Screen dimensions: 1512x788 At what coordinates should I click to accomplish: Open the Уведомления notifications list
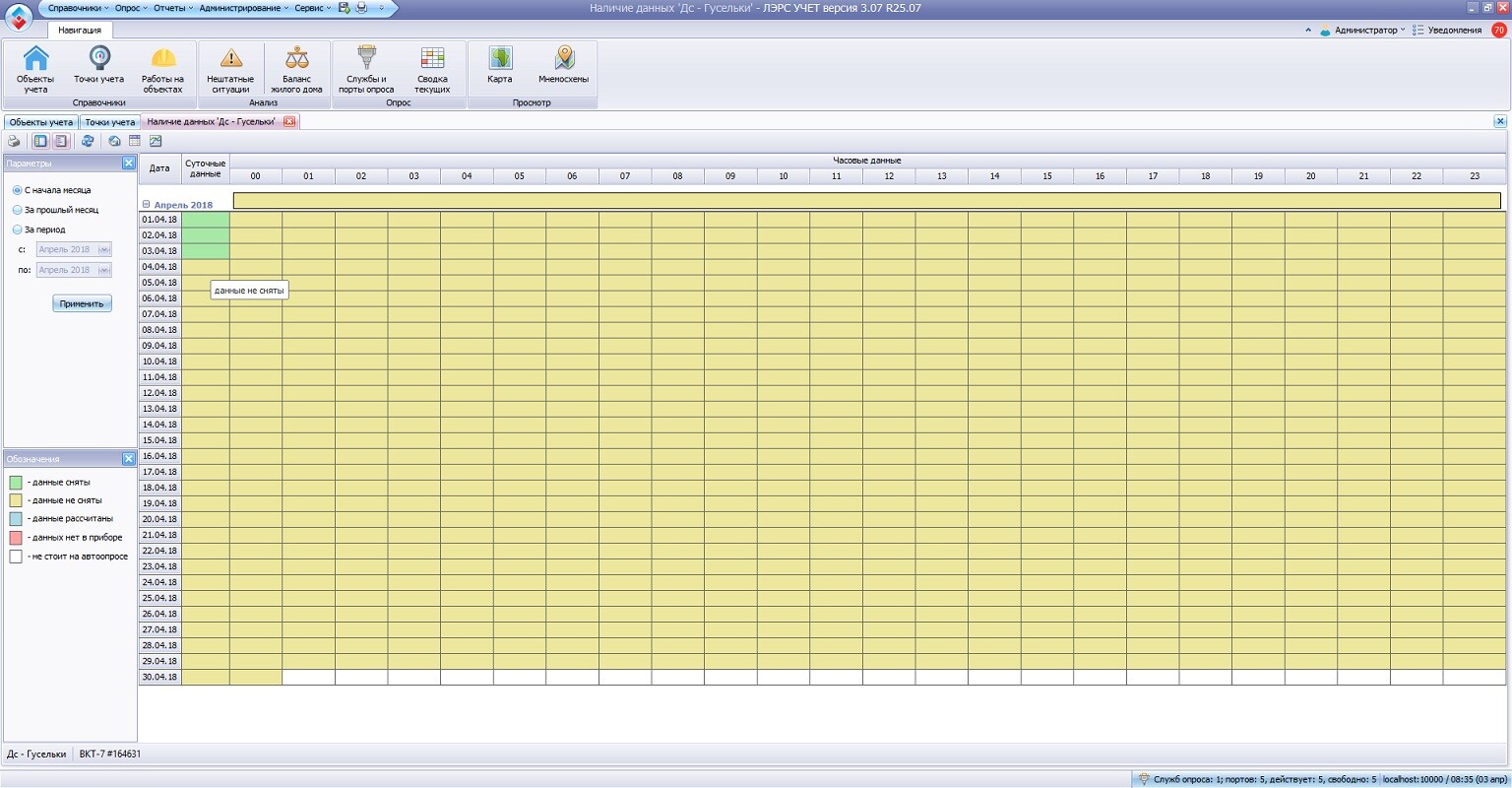1447,31
